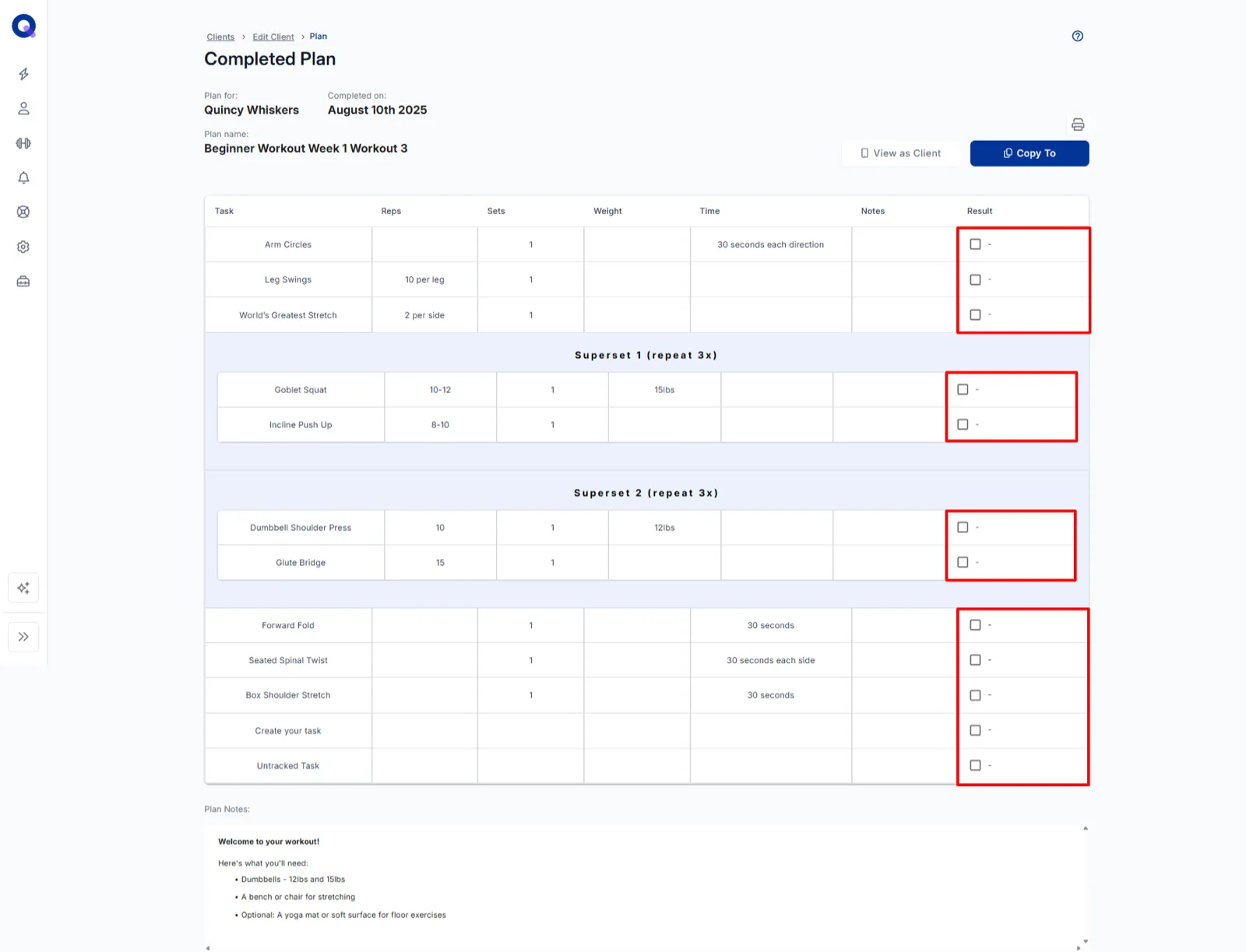The height and width of the screenshot is (952, 1246).
Task: Check the Forward Fold result checkbox
Action: click(975, 625)
